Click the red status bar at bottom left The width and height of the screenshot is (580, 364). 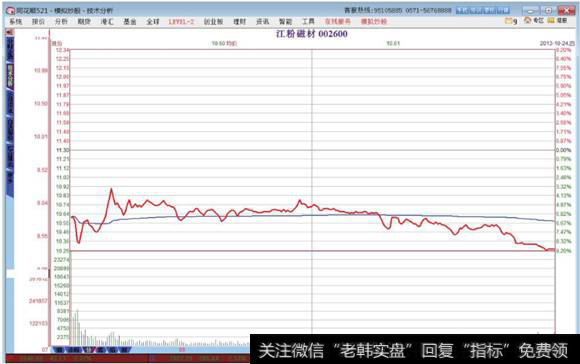(x=128, y=358)
